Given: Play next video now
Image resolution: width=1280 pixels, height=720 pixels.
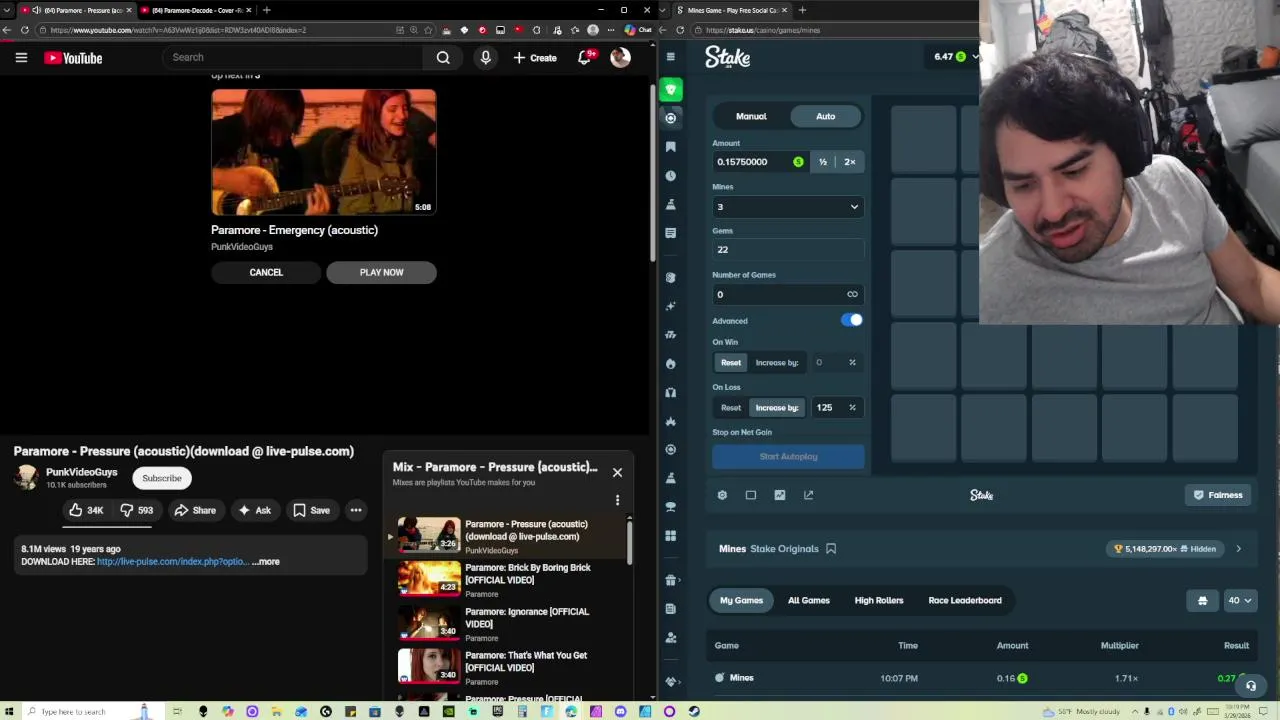Looking at the screenshot, I should (381, 272).
